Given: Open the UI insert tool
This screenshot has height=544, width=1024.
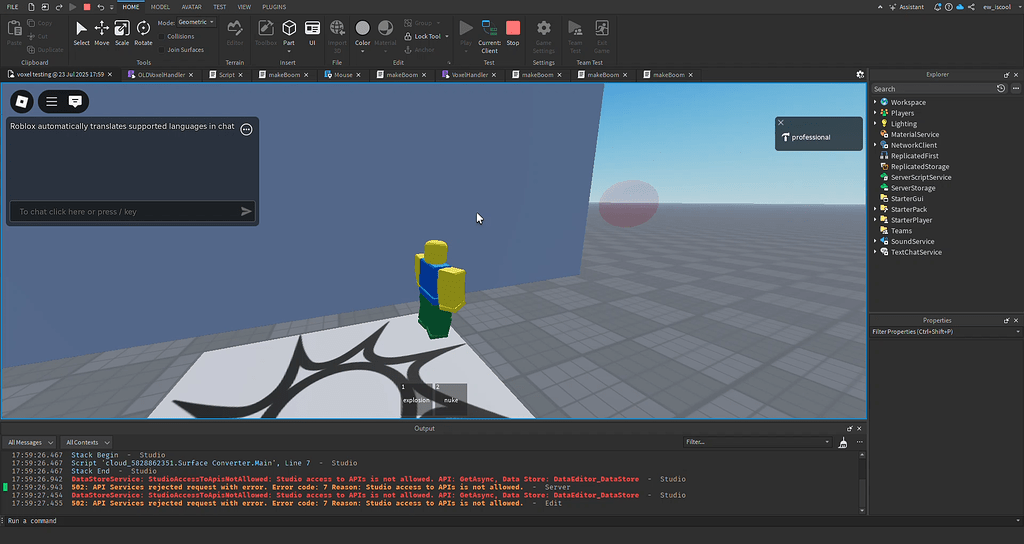Looking at the screenshot, I should coord(312,33).
